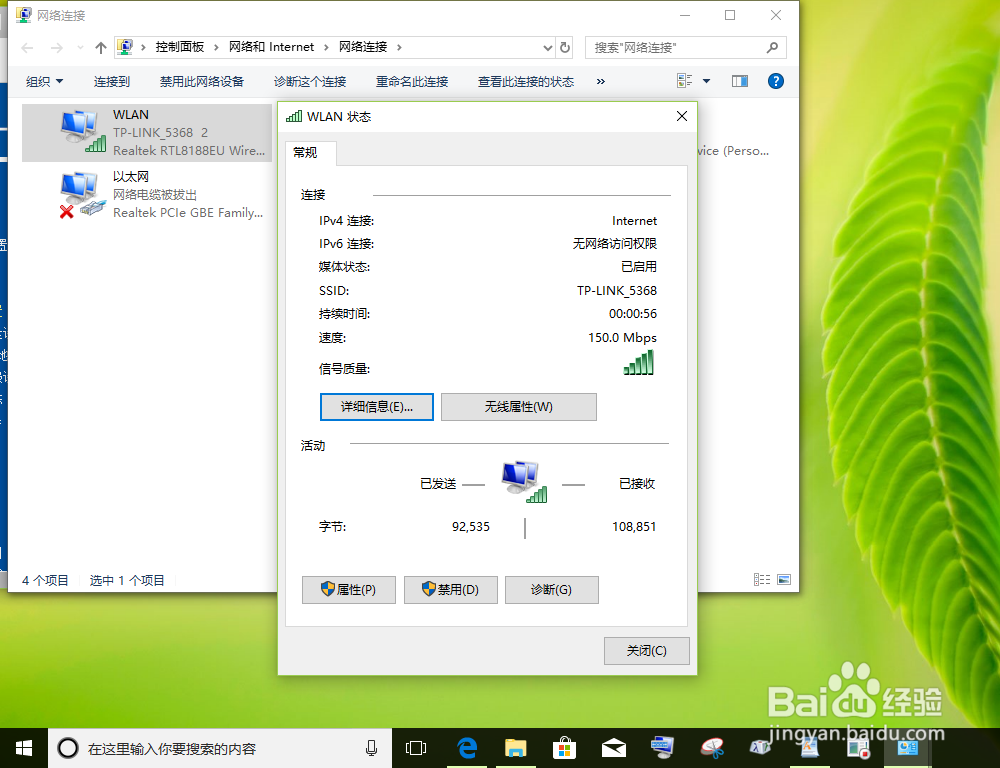The height and width of the screenshot is (768, 1000).
Task: Click the signal quality bars indicator
Action: point(638,362)
